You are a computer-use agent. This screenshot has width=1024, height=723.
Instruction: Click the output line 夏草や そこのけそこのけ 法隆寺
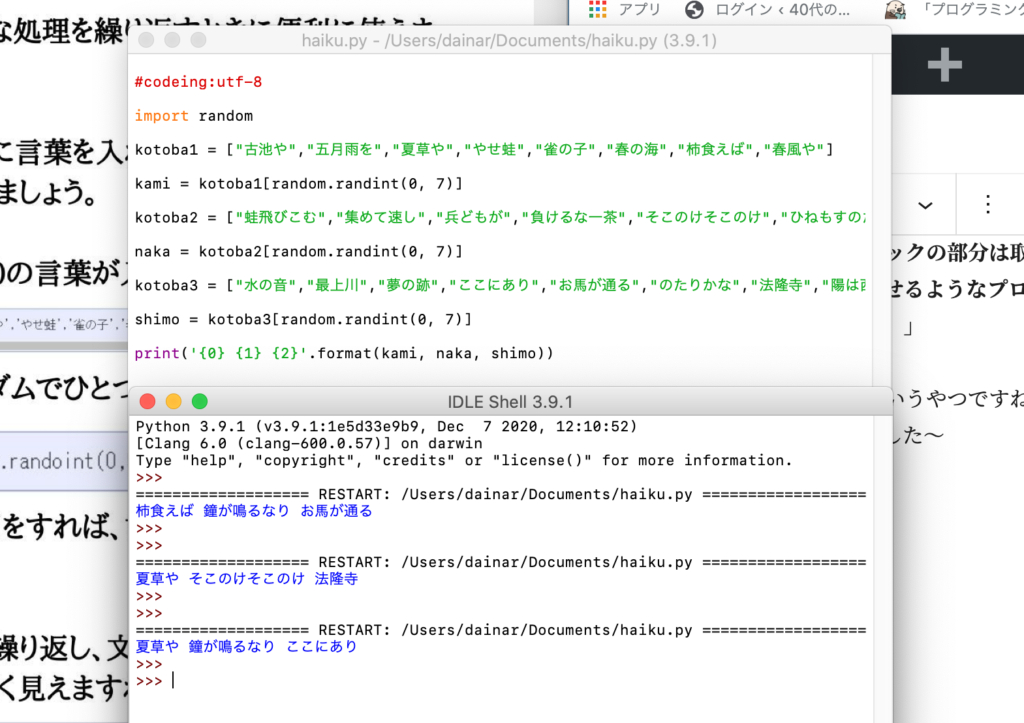coord(246,579)
